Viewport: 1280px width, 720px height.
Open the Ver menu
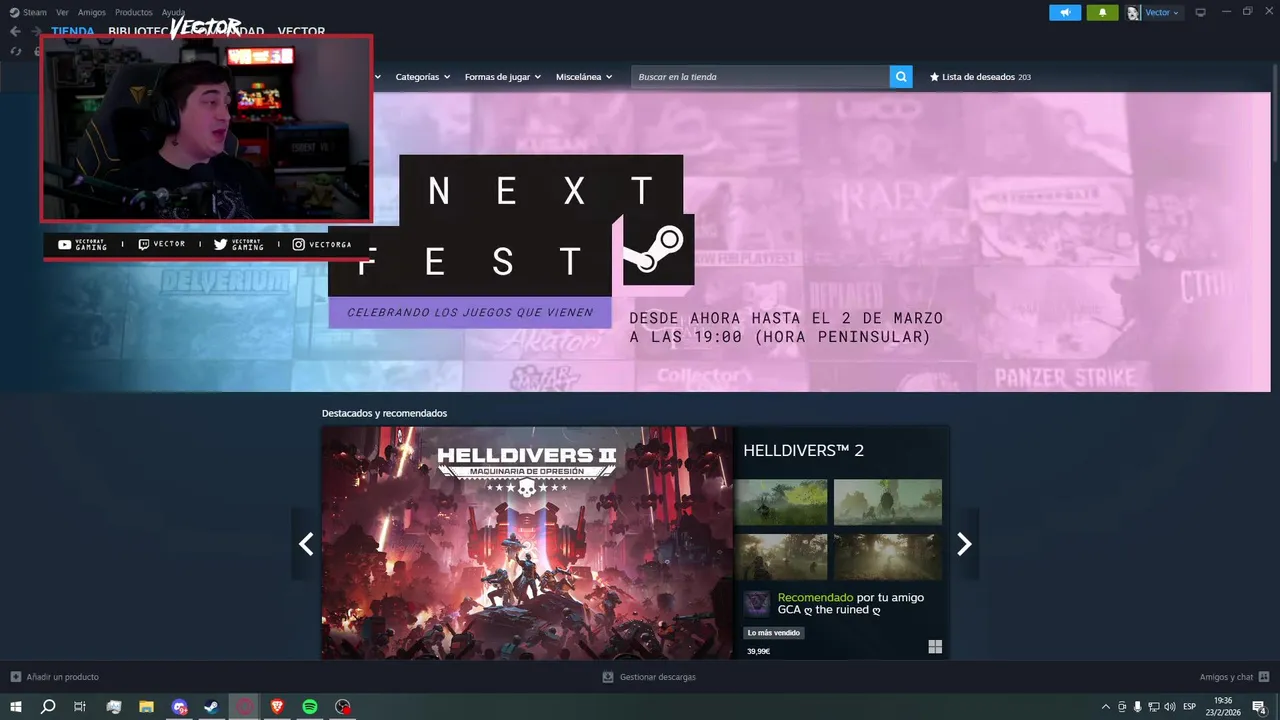[62, 12]
